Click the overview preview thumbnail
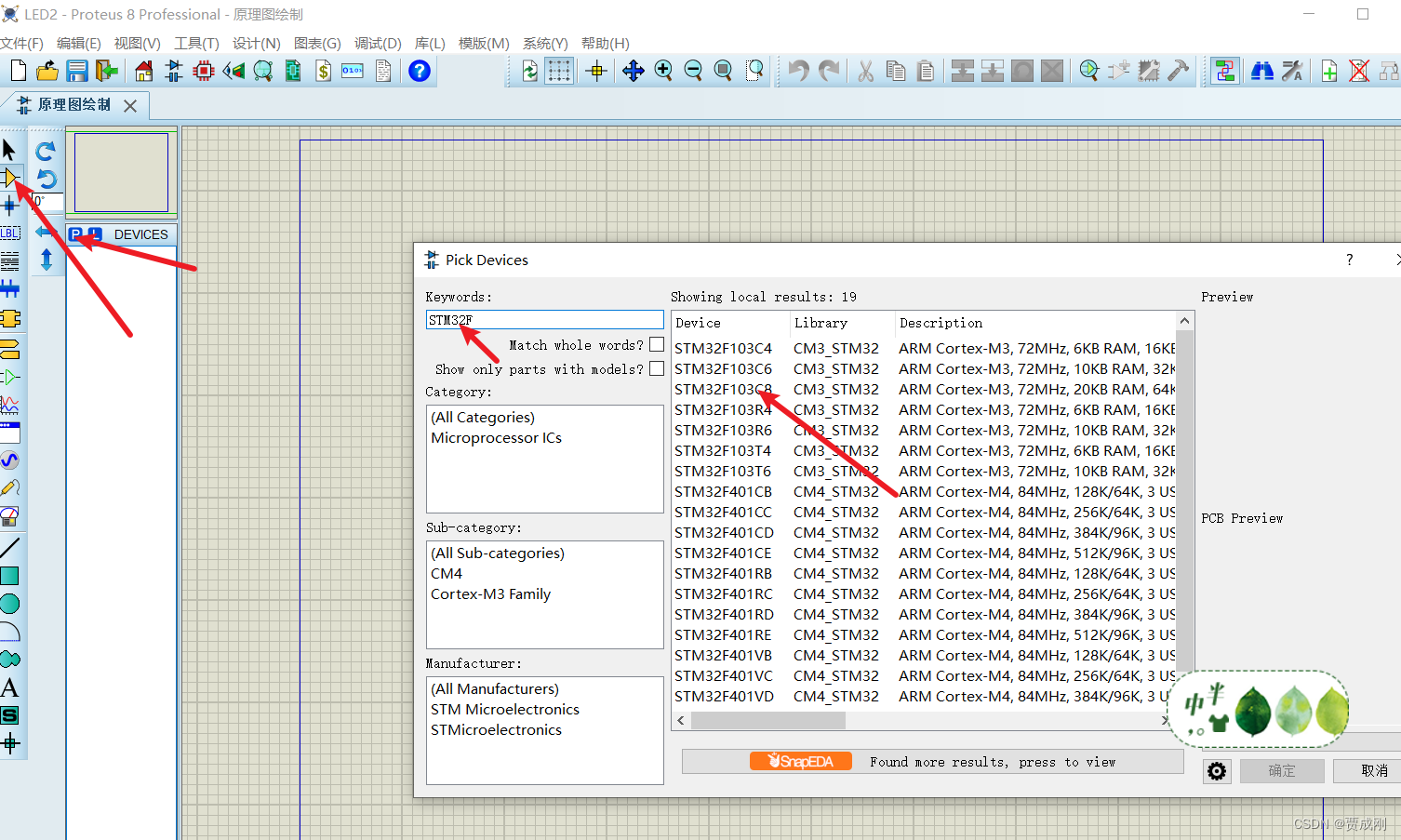The image size is (1401, 840). (121, 172)
